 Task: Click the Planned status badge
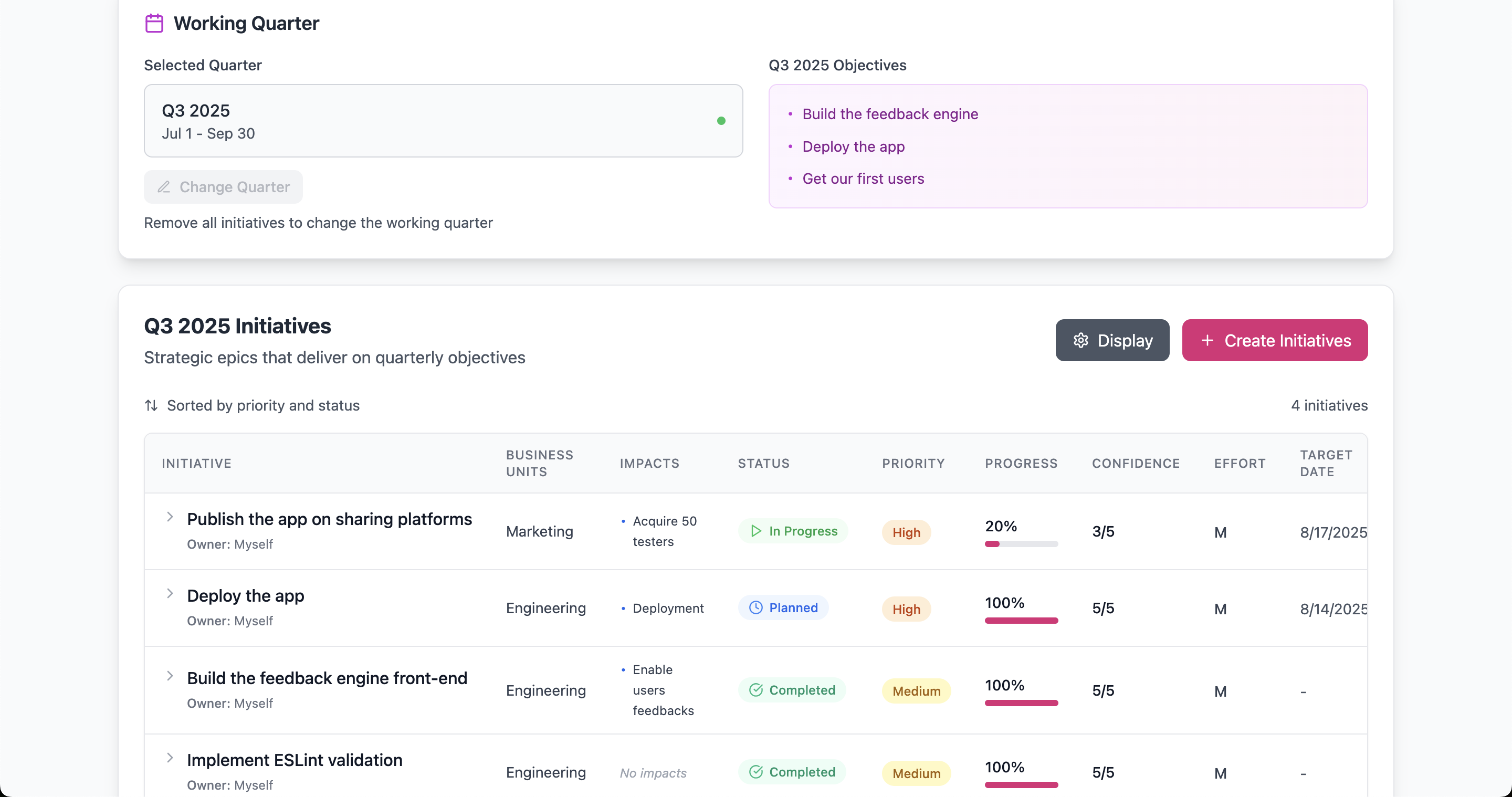tap(784, 607)
